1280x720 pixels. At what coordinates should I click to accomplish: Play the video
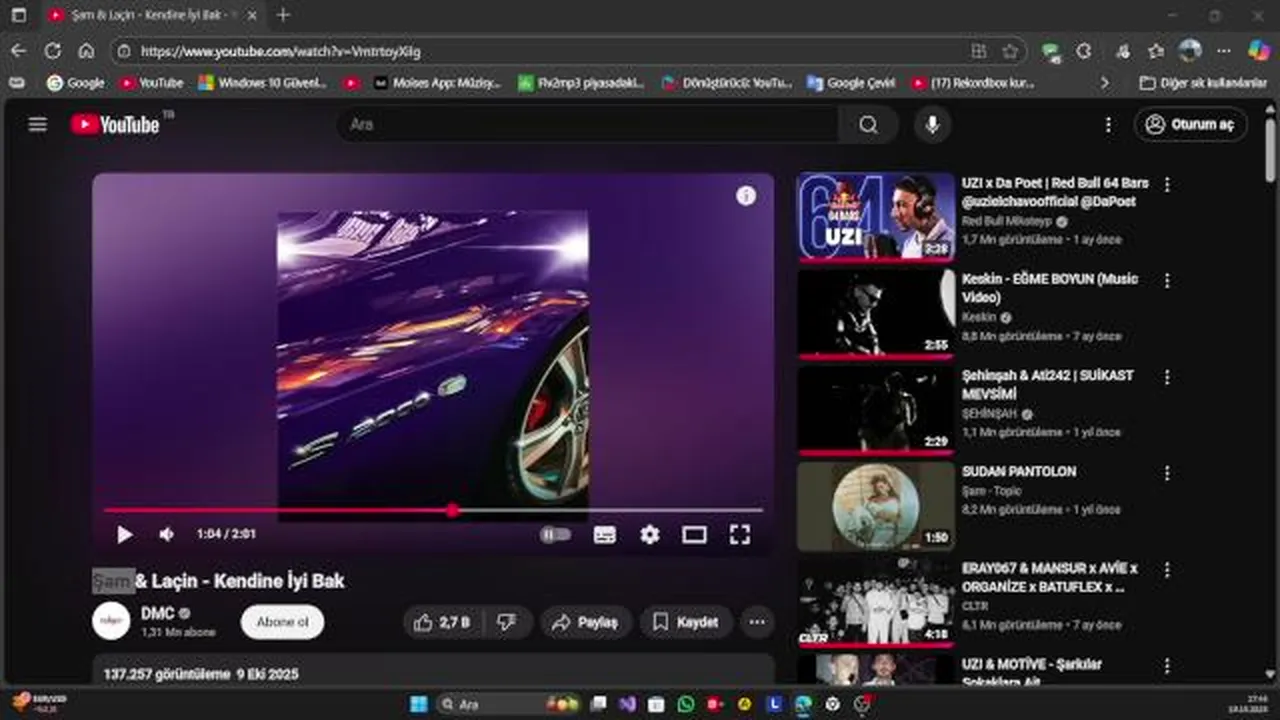124,535
